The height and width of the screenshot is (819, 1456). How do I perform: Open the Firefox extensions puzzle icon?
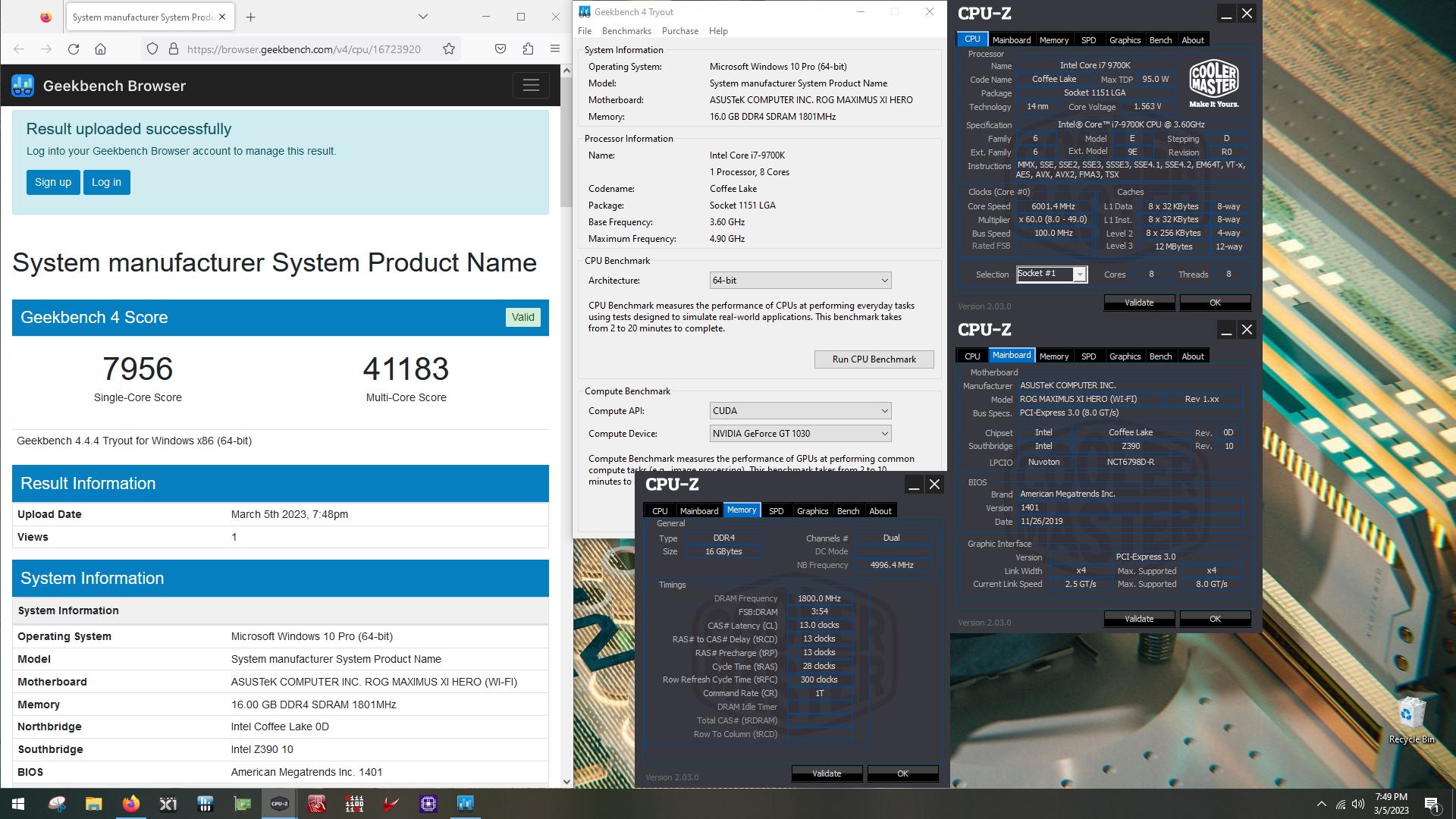[528, 49]
